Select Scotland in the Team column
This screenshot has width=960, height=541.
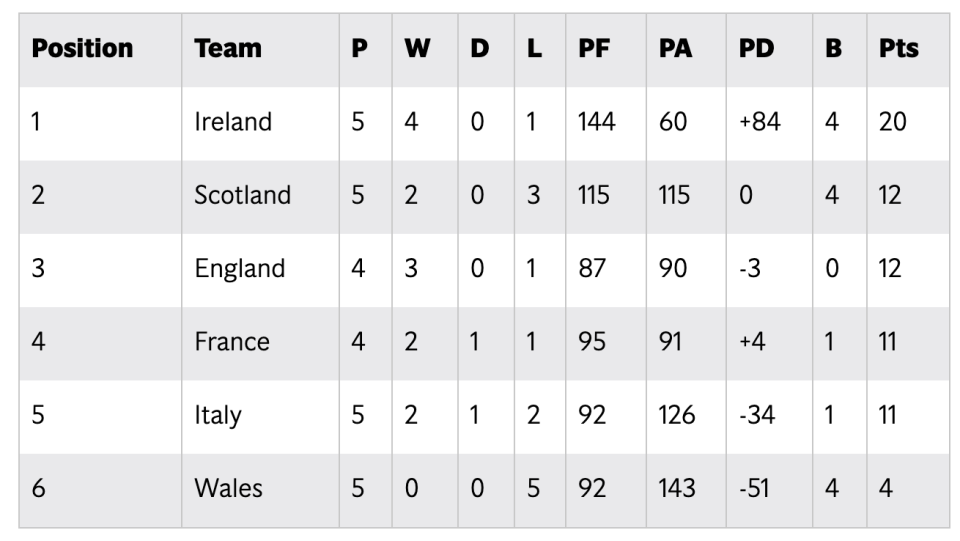point(242,195)
